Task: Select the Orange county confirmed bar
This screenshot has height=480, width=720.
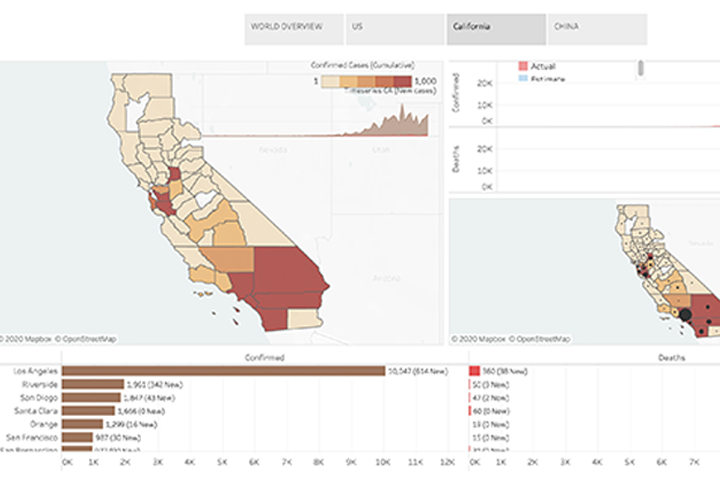Action: (x=82, y=424)
